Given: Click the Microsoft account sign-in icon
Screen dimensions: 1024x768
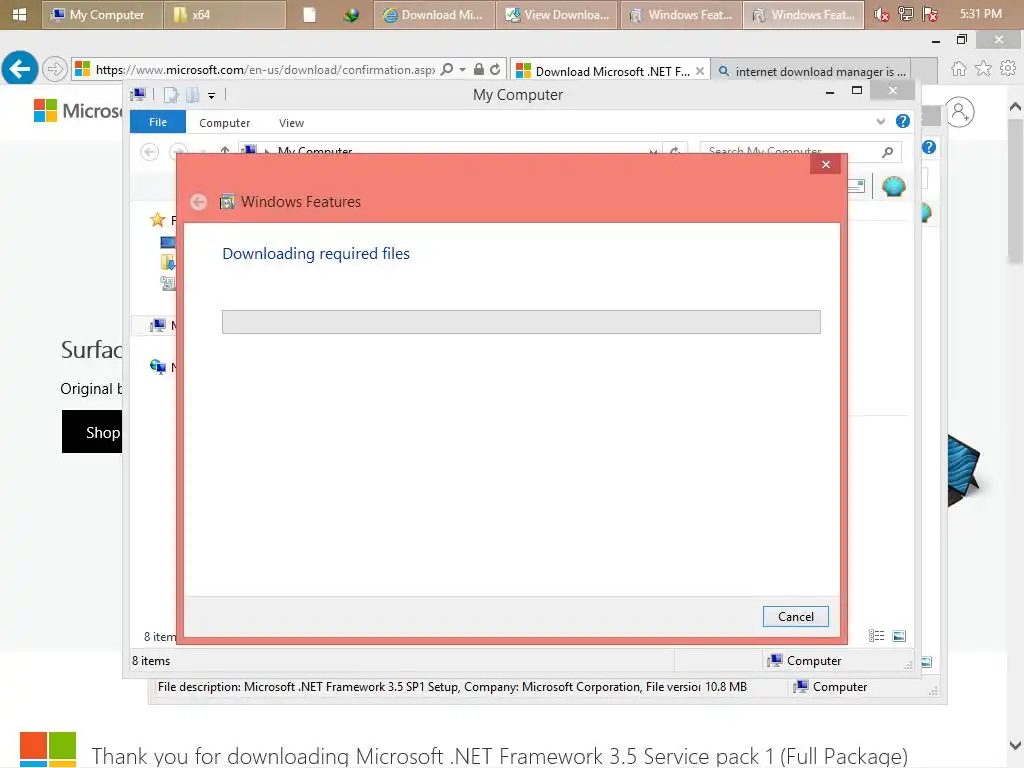Looking at the screenshot, I should pos(959,112).
